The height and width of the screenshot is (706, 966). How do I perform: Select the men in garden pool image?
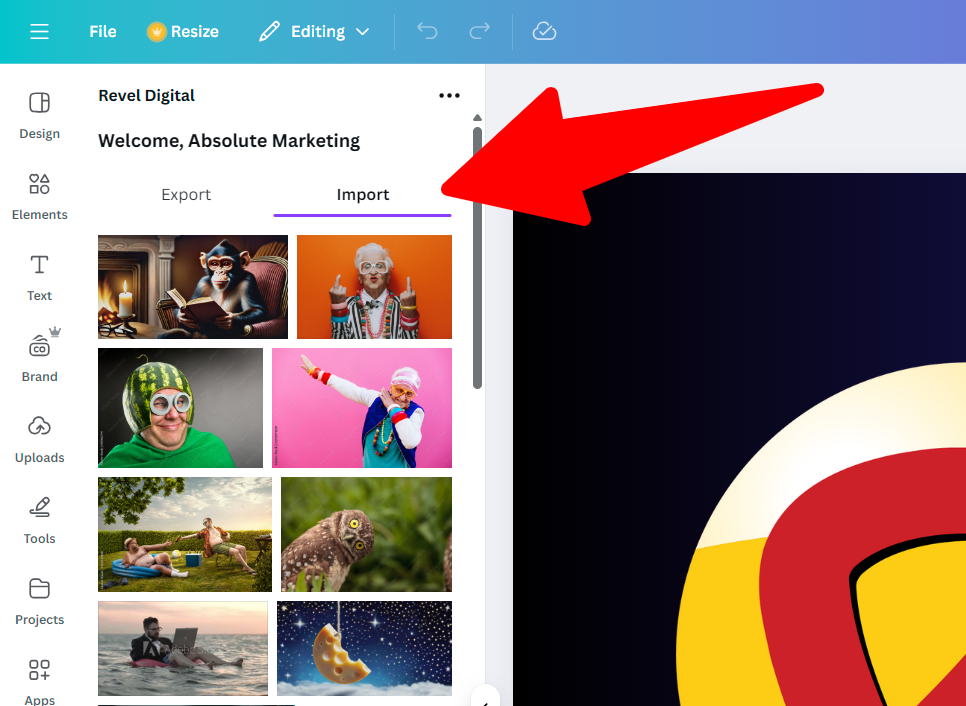(x=185, y=534)
